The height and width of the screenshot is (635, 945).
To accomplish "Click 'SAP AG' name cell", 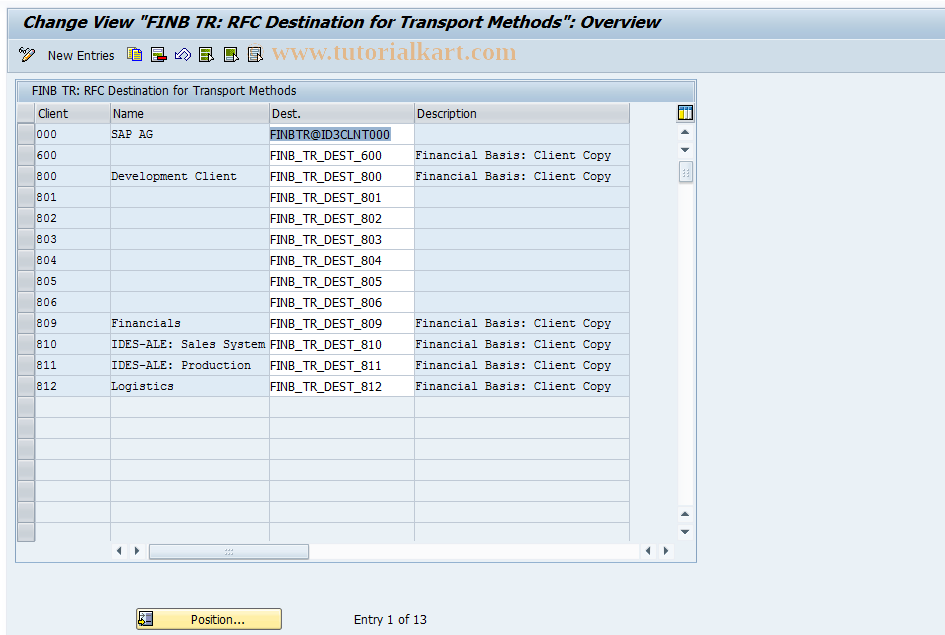I will (190, 134).
